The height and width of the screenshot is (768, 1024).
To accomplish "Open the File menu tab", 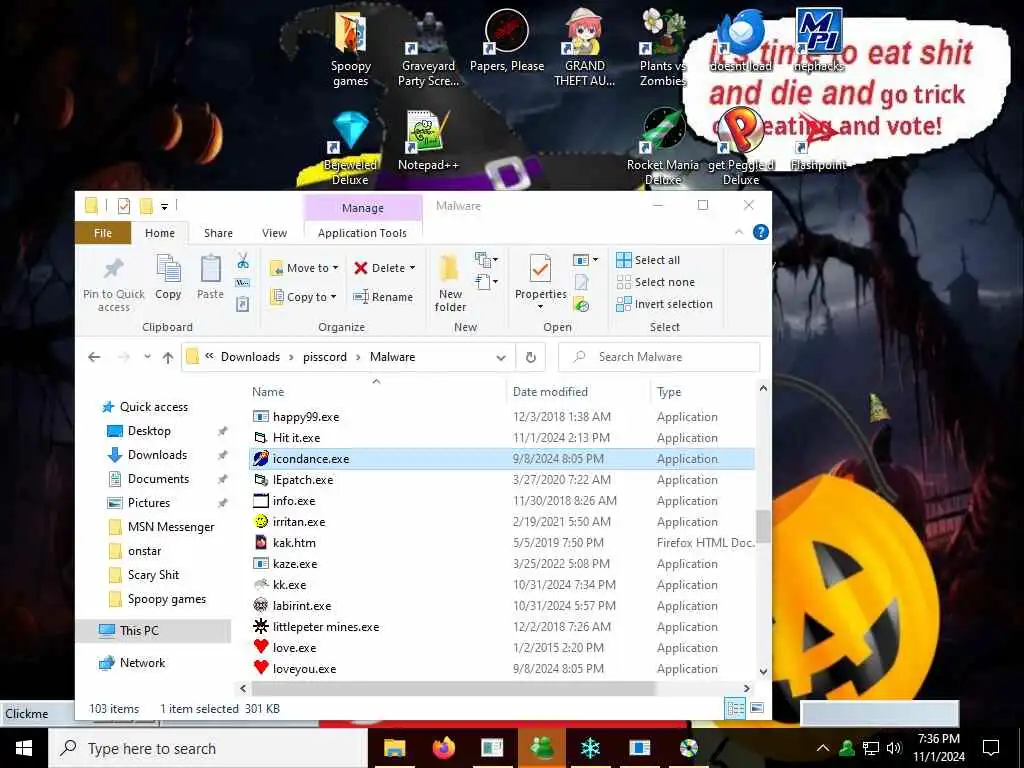I will (103, 233).
